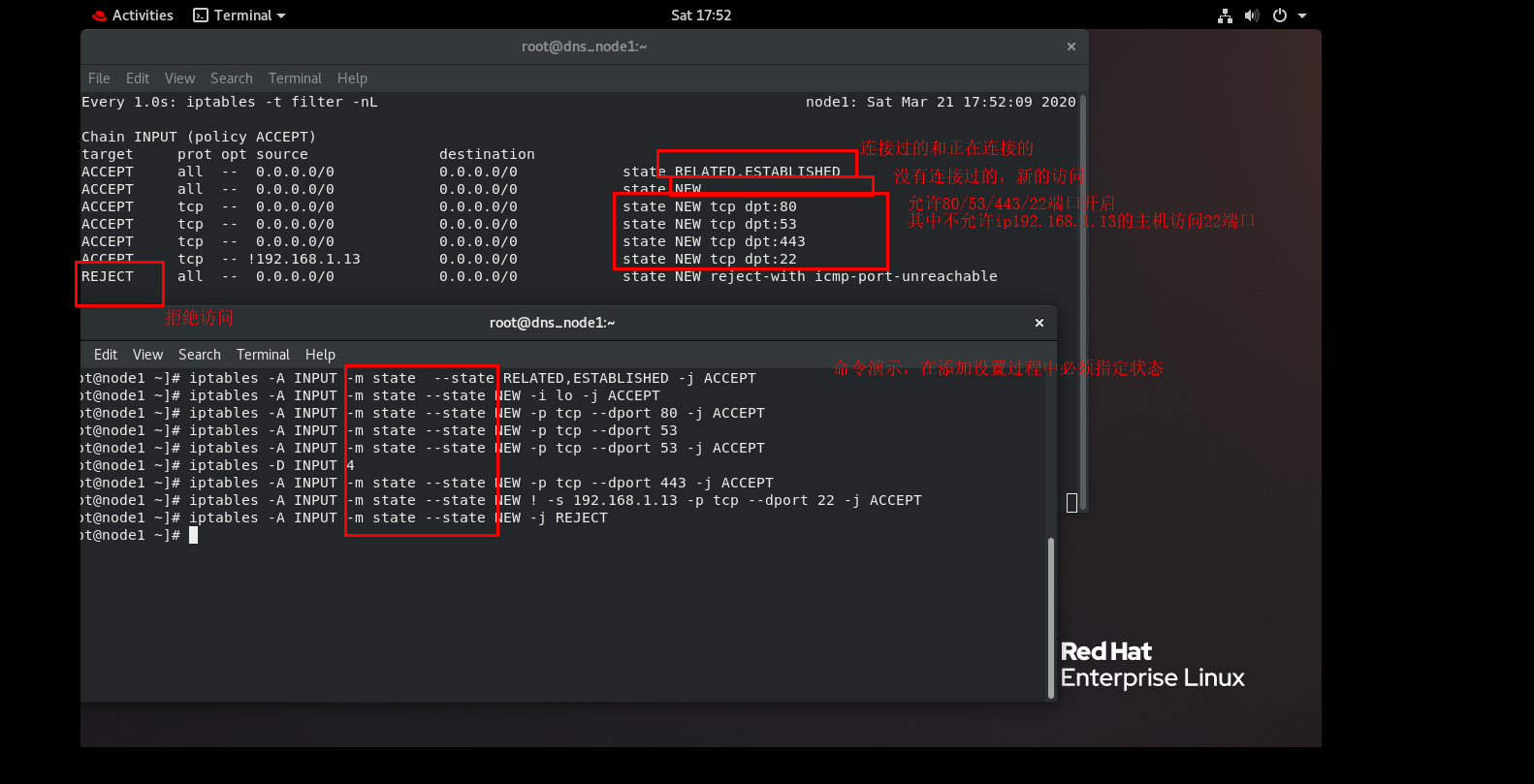Image resolution: width=1534 pixels, height=784 pixels.
Task: Click the clock showing Sat 17:52
Action: [701, 16]
